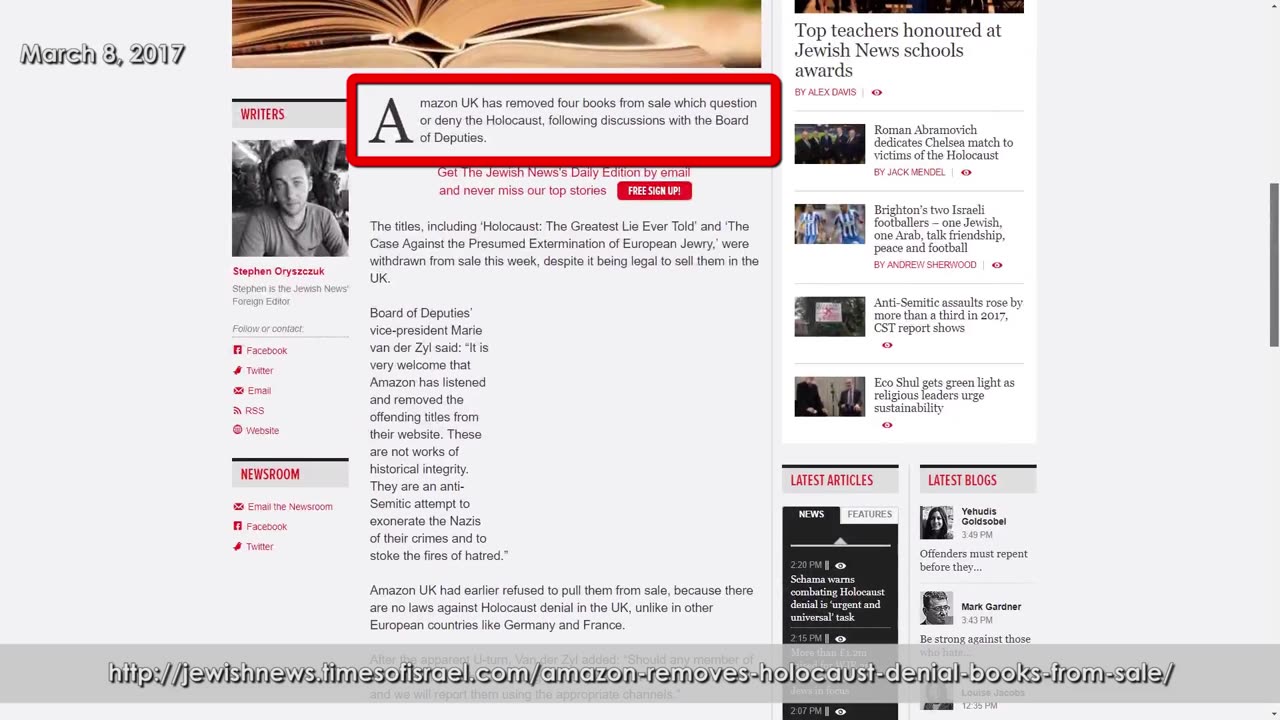This screenshot has height=720, width=1280.
Task: Open the Website link under Writers
Action: [x=262, y=430]
